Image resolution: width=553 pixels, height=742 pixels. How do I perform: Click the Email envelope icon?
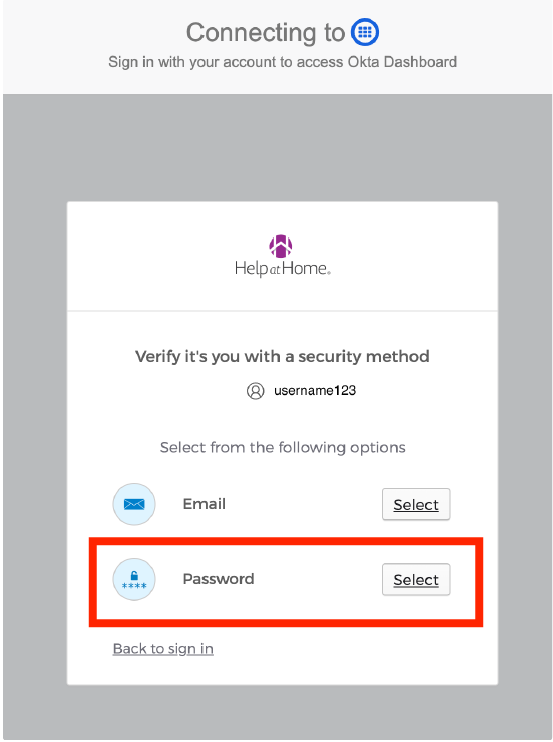pos(134,504)
